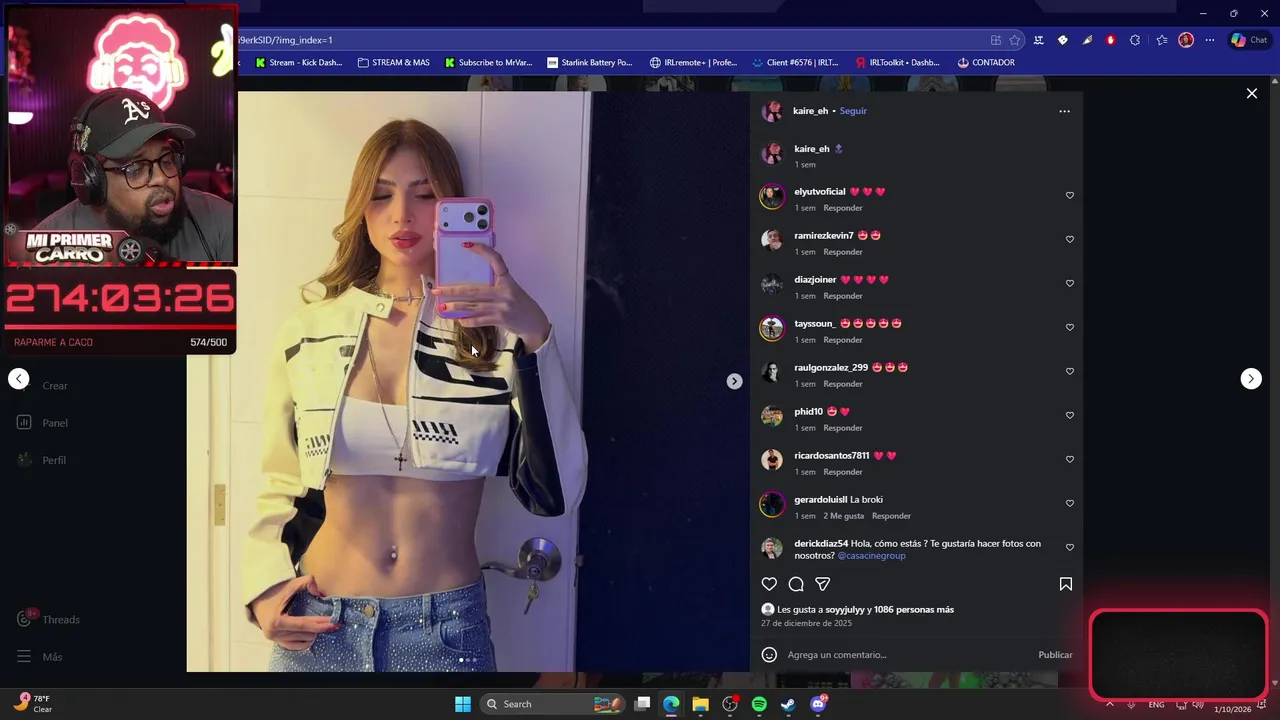The image size is (1280, 720).
Task: Like the post with the heart icon
Action: tap(769, 584)
